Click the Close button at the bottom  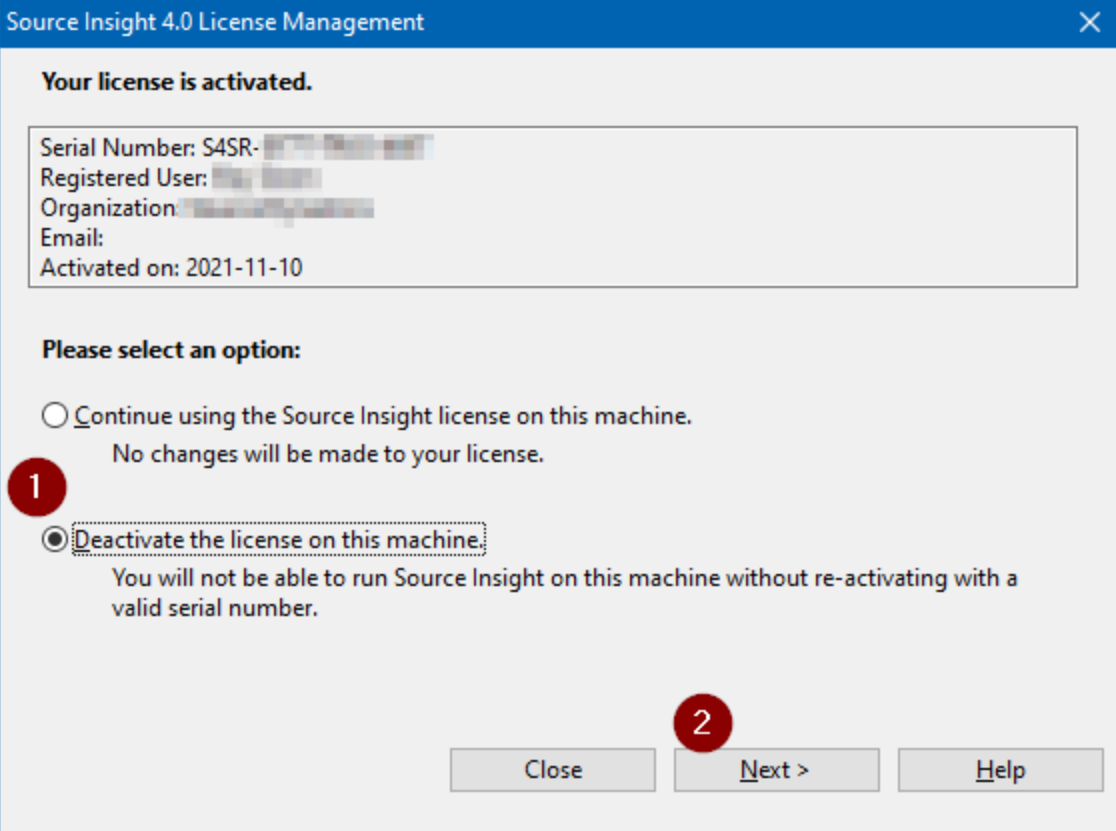pyautogui.click(x=552, y=770)
